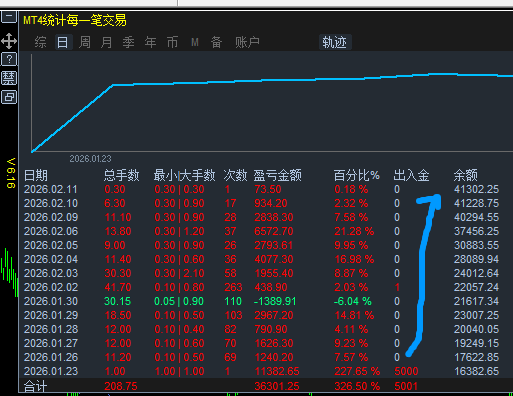Click the balance 16382.65
The image size is (513, 396).
tap(476, 371)
